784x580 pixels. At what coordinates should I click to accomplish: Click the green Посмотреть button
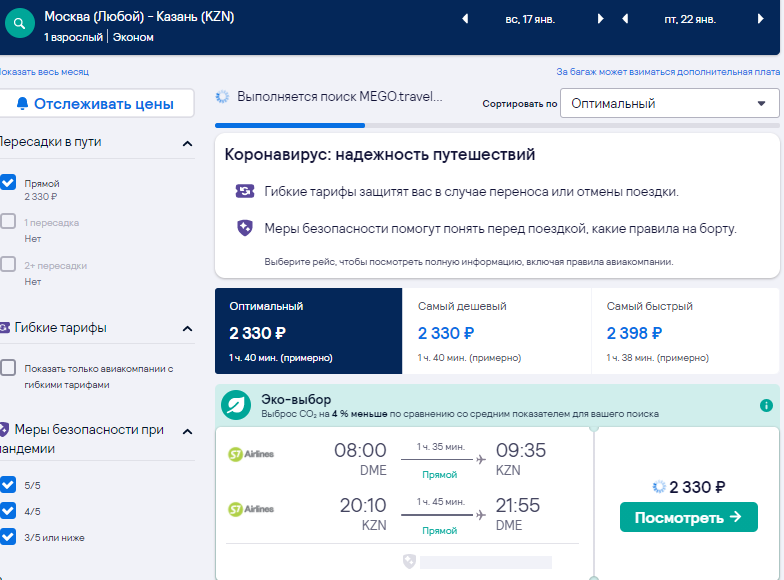tap(688, 517)
